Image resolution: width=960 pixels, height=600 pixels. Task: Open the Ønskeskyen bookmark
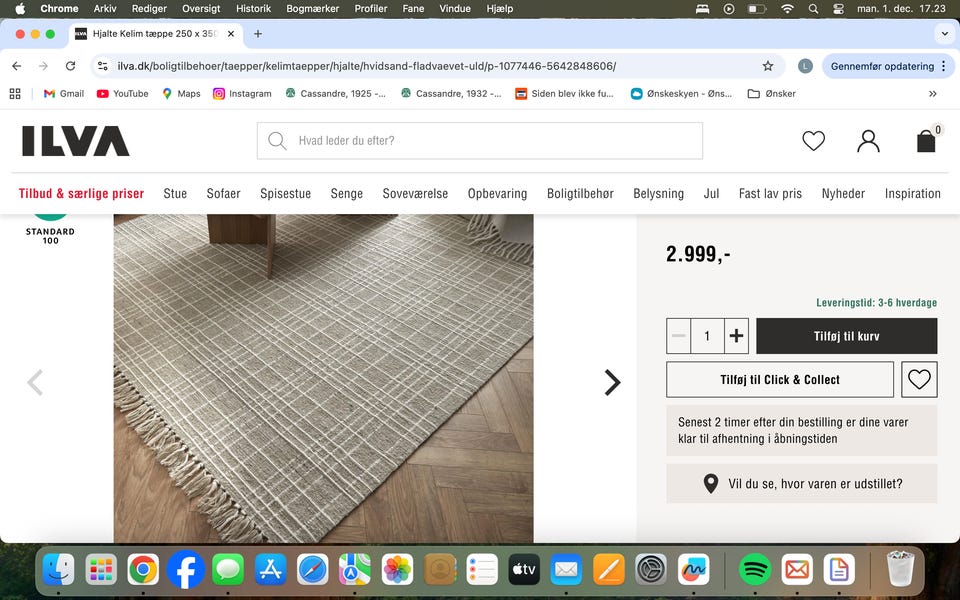pyautogui.click(x=681, y=94)
